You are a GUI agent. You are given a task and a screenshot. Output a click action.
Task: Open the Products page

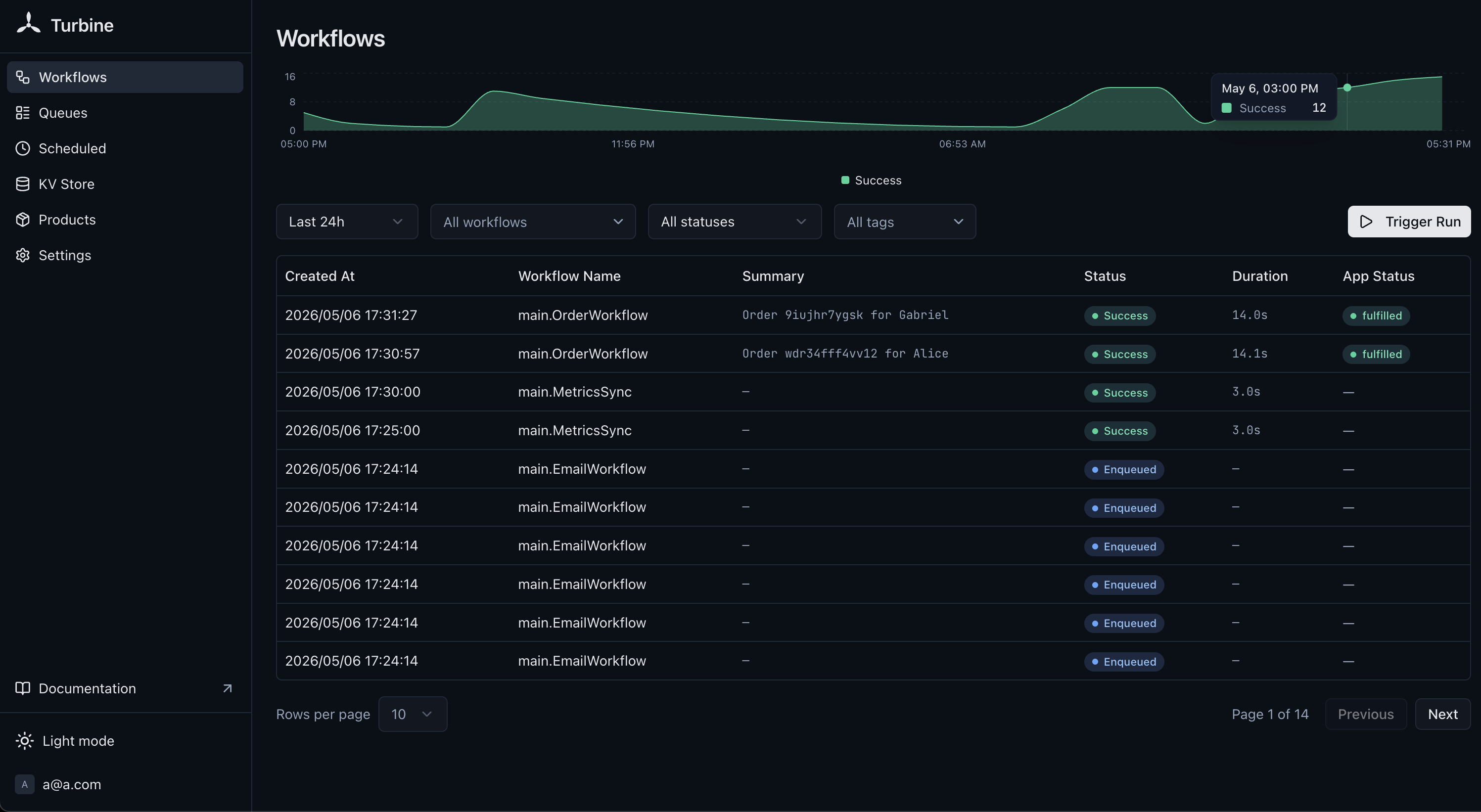[x=125, y=220]
